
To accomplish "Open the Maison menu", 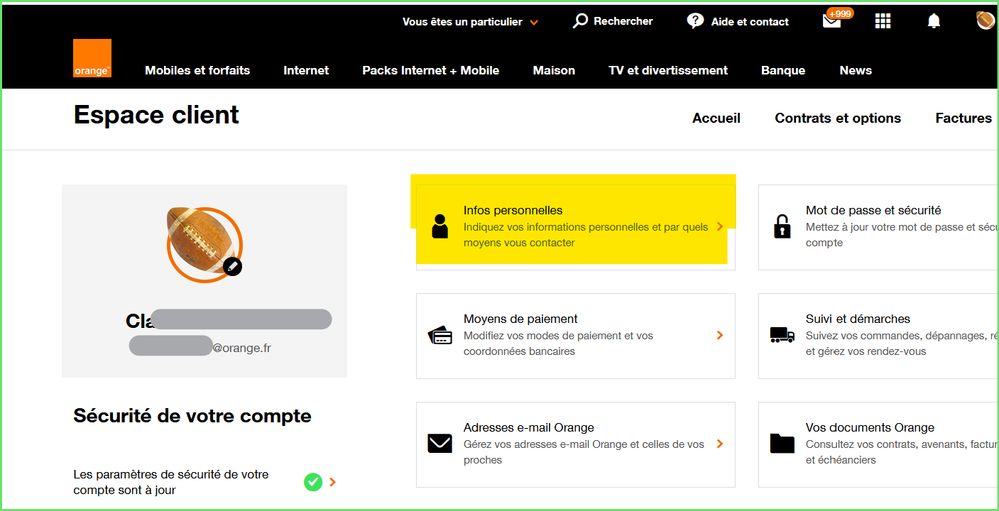I will pos(554,70).
